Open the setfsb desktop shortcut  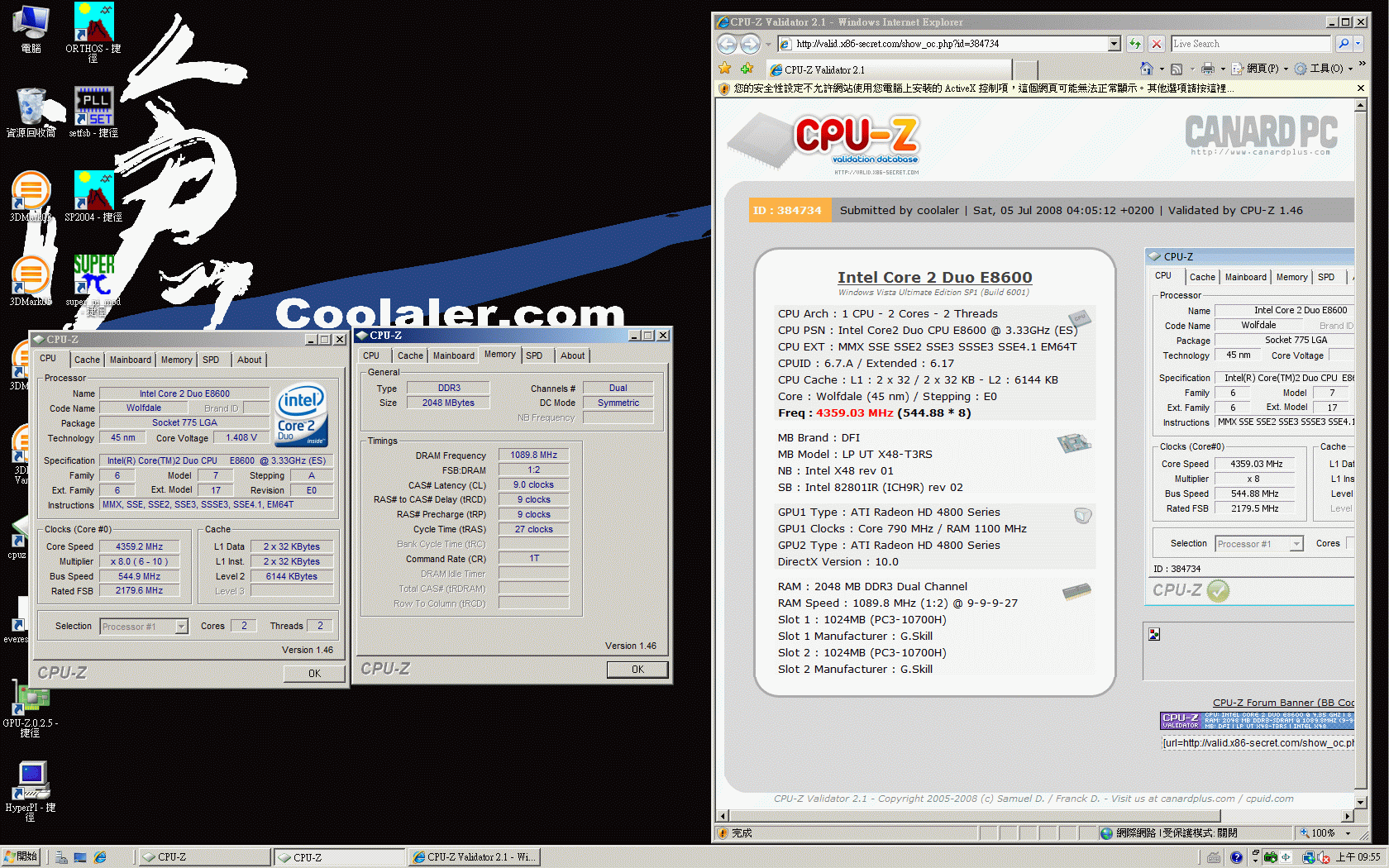coord(93,112)
